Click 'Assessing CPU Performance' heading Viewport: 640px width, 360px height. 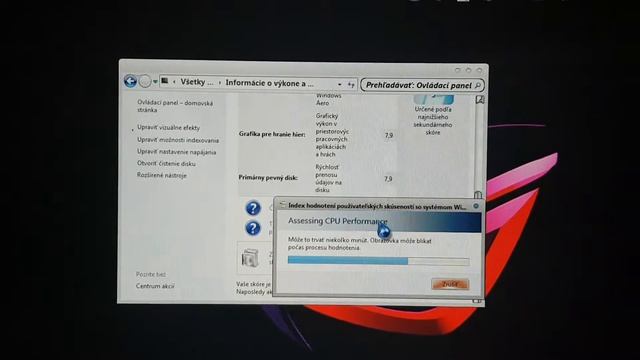pos(338,221)
